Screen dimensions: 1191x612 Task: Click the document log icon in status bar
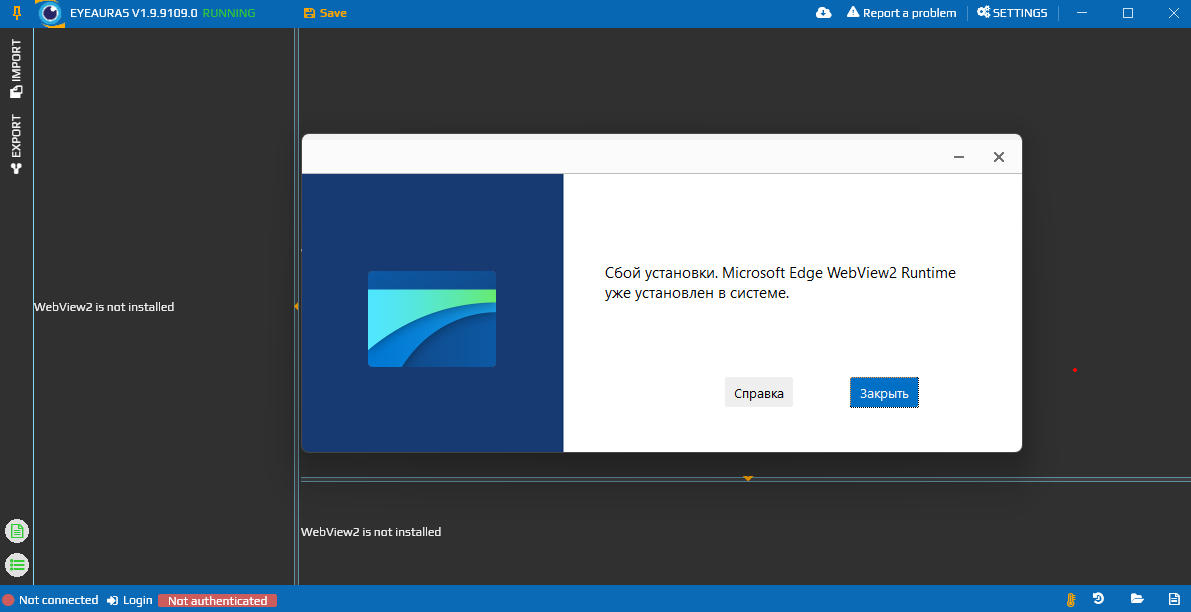pos(1174,598)
